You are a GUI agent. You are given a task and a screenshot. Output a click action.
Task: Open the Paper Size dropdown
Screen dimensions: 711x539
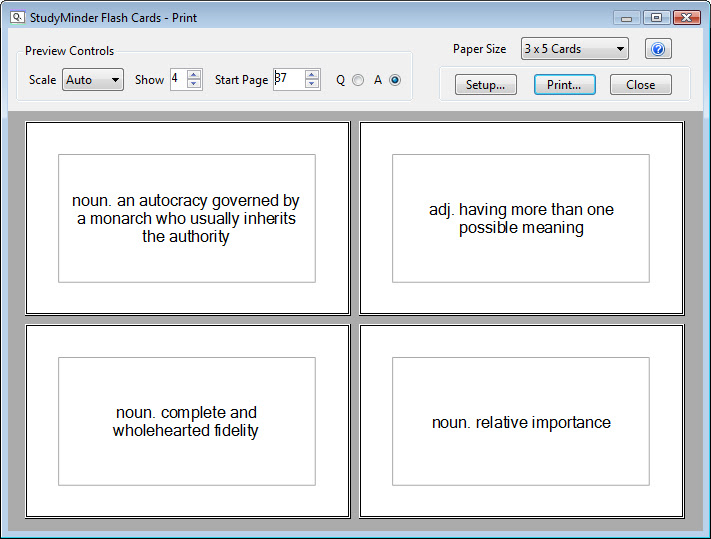click(575, 49)
